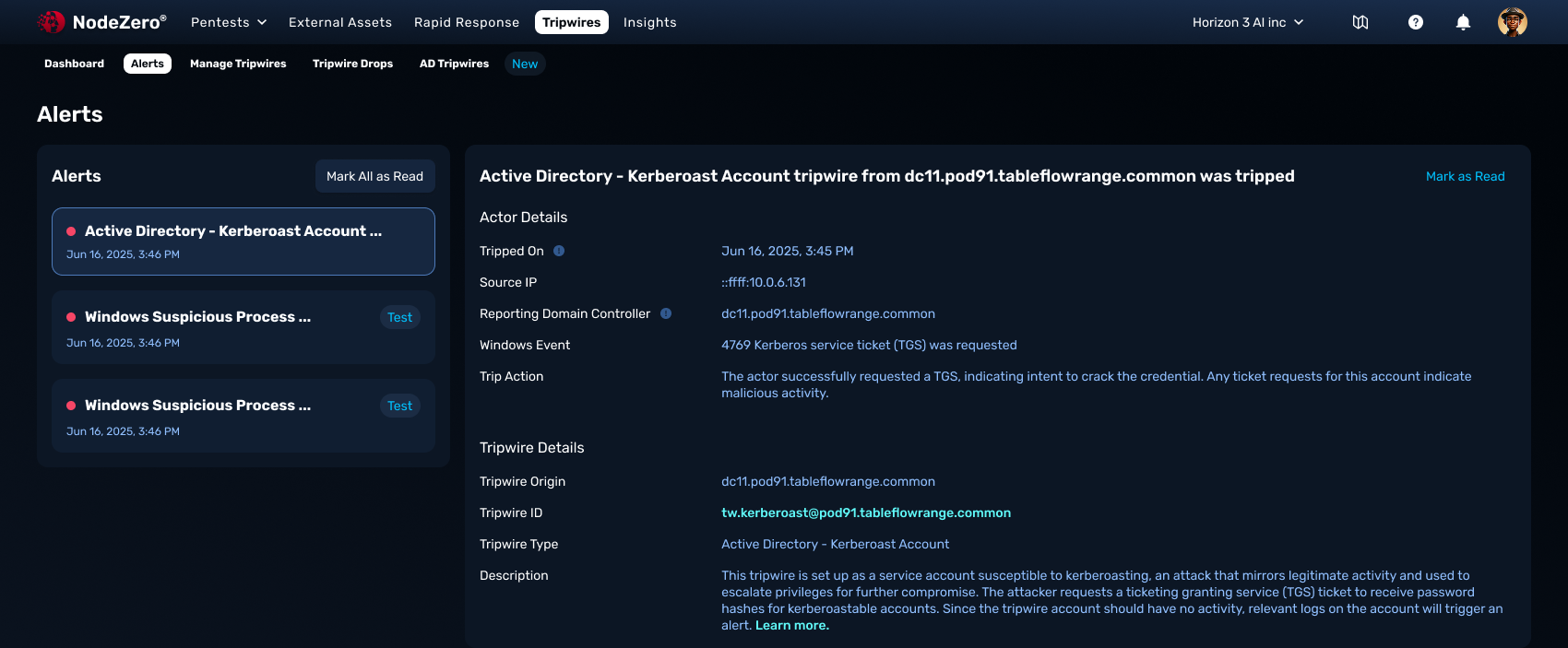Switch to the Dashboard tab
The height and width of the screenshot is (648, 1568).
click(74, 64)
